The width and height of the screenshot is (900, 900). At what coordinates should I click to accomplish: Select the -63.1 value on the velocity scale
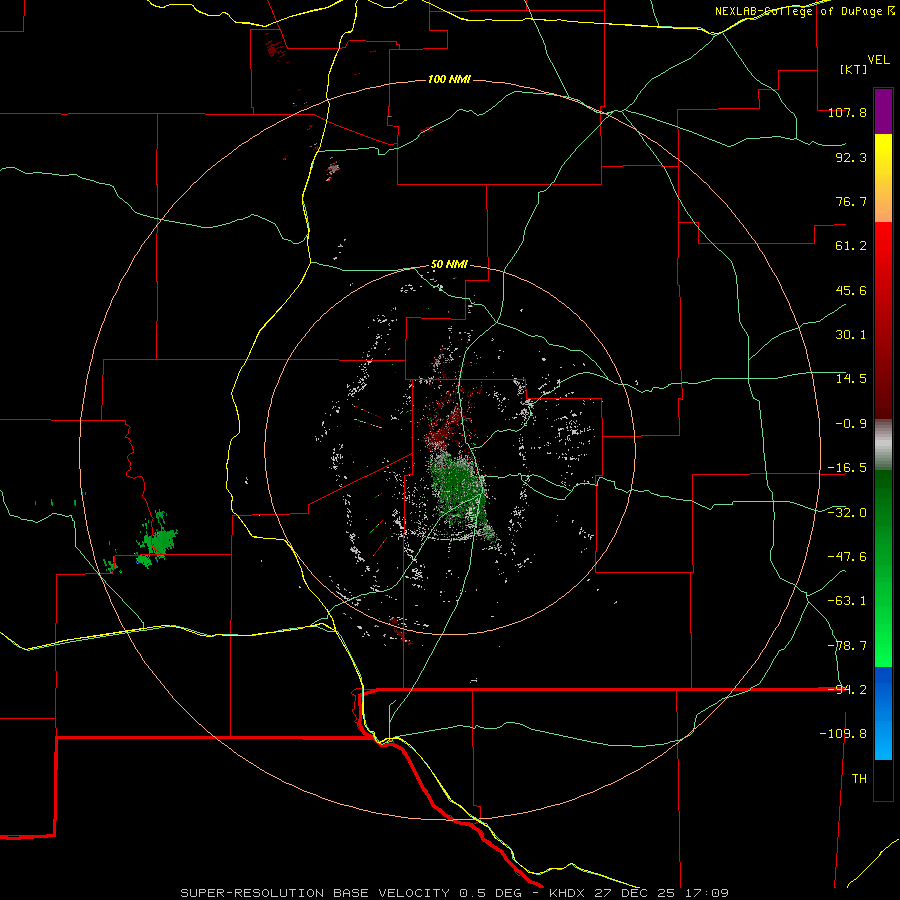click(x=847, y=601)
